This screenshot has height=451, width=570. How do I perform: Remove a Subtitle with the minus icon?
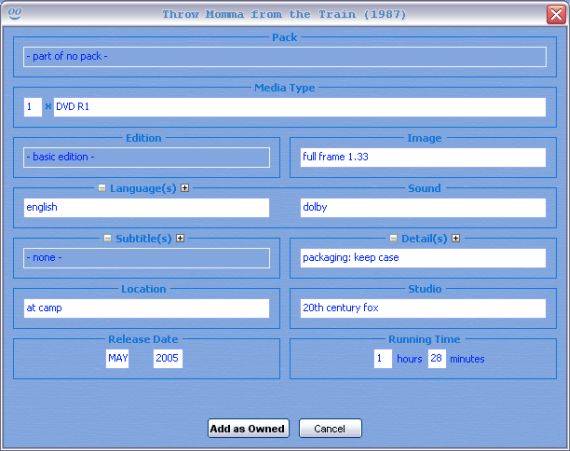107,238
